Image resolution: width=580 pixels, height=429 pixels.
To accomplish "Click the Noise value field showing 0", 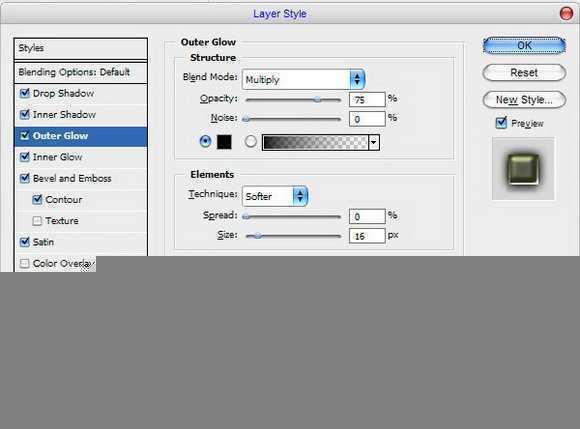I will point(367,119).
